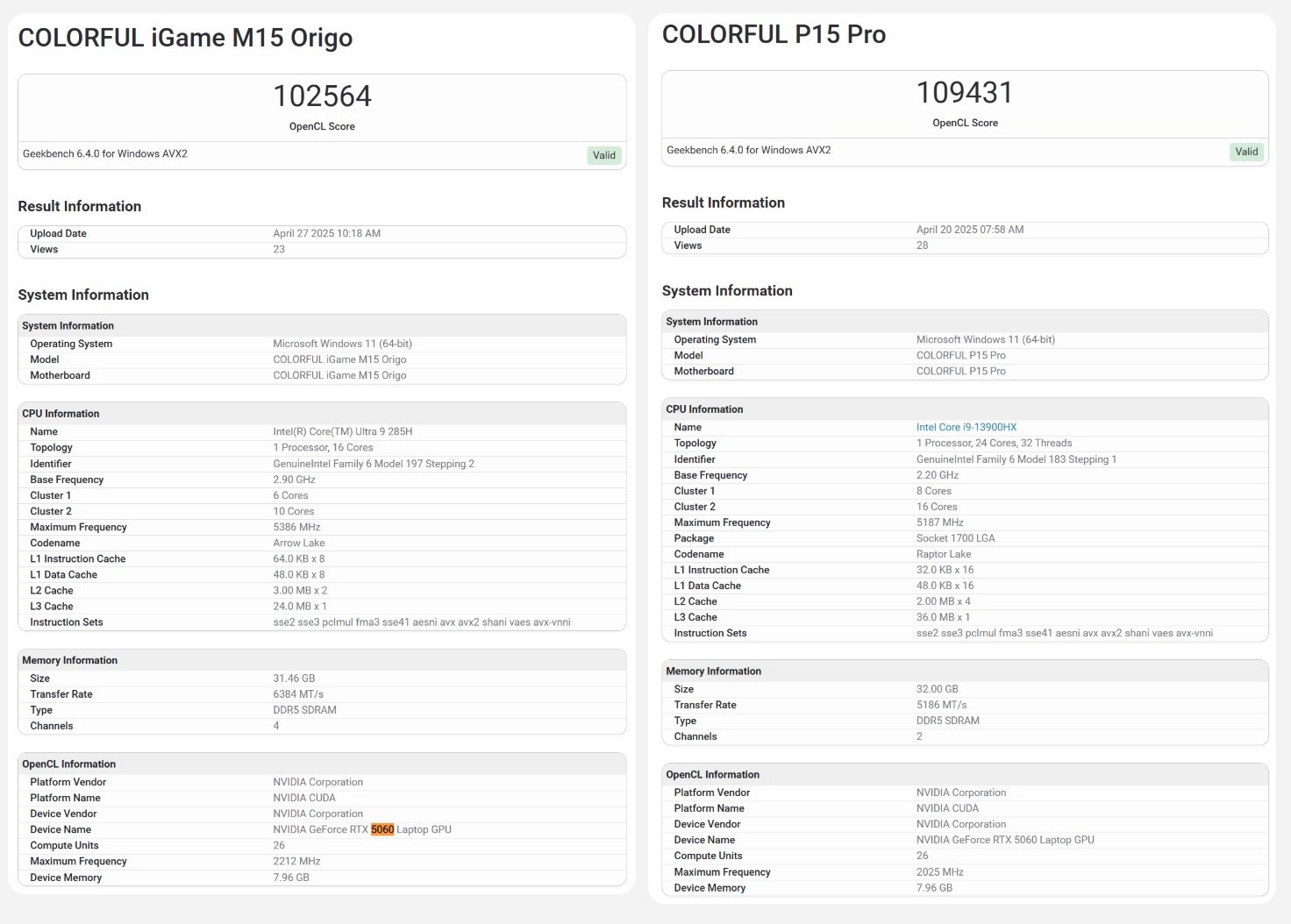The height and width of the screenshot is (924, 1291).
Task: Click the COLORFUL iGame M15 Origo title
Action: point(185,38)
